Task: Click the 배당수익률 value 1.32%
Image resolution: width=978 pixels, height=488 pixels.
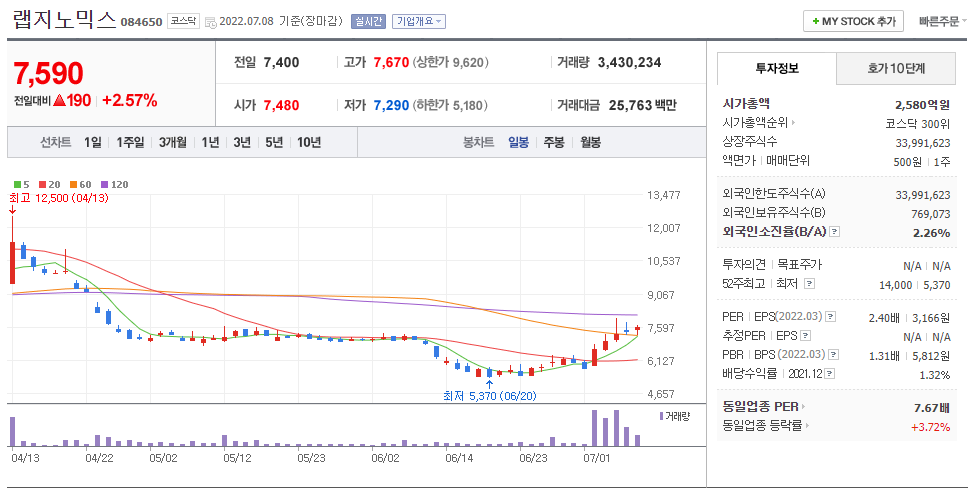Action: 935,375
